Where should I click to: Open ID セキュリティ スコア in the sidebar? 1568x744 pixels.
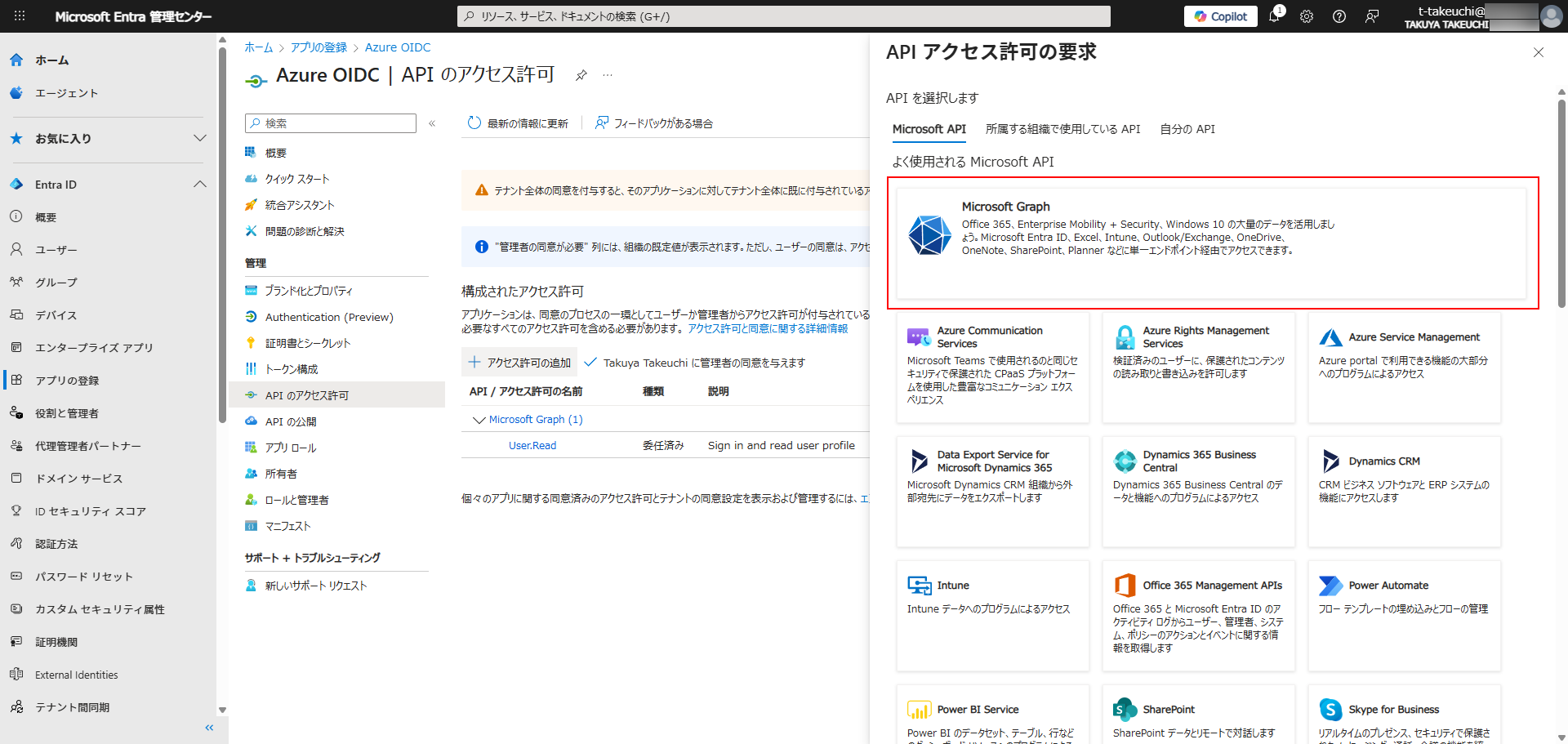[x=90, y=511]
